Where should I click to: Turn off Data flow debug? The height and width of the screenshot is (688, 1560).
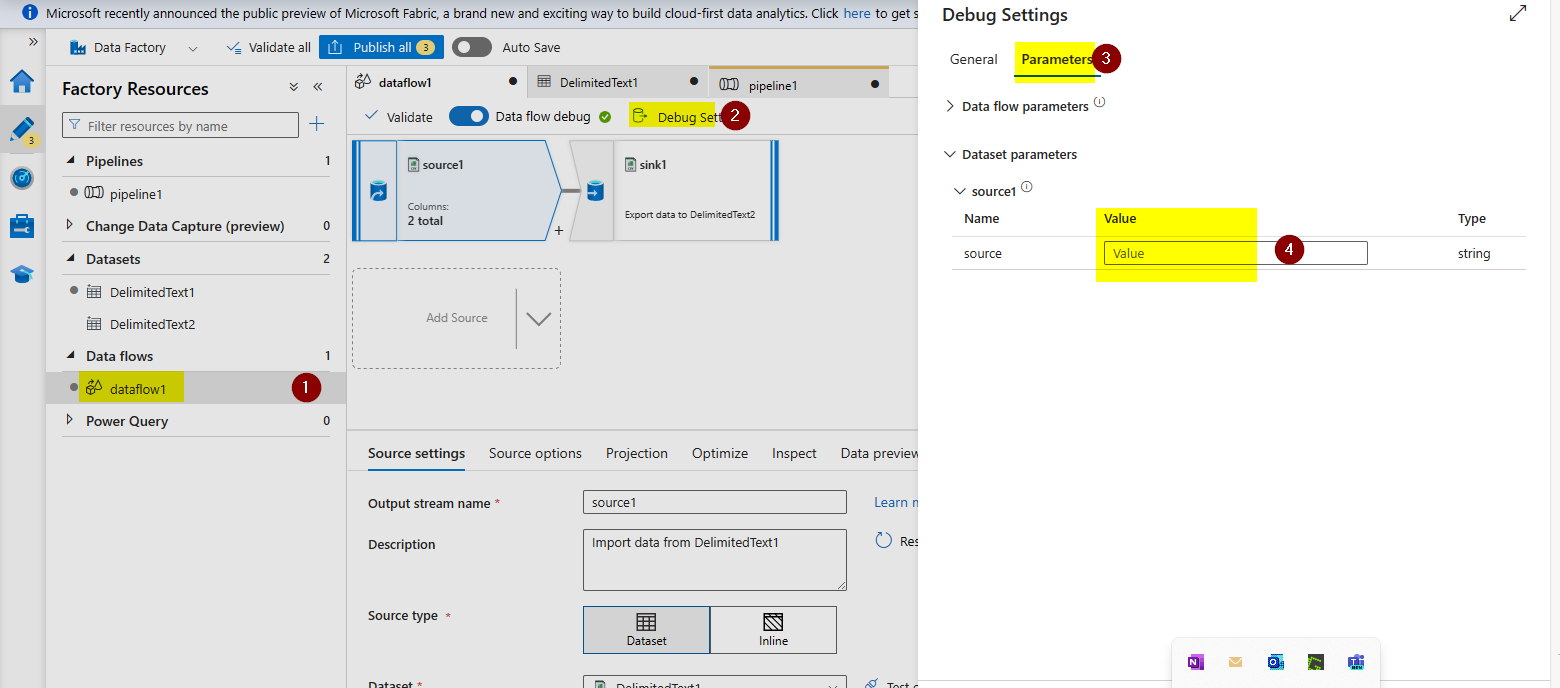(468, 115)
